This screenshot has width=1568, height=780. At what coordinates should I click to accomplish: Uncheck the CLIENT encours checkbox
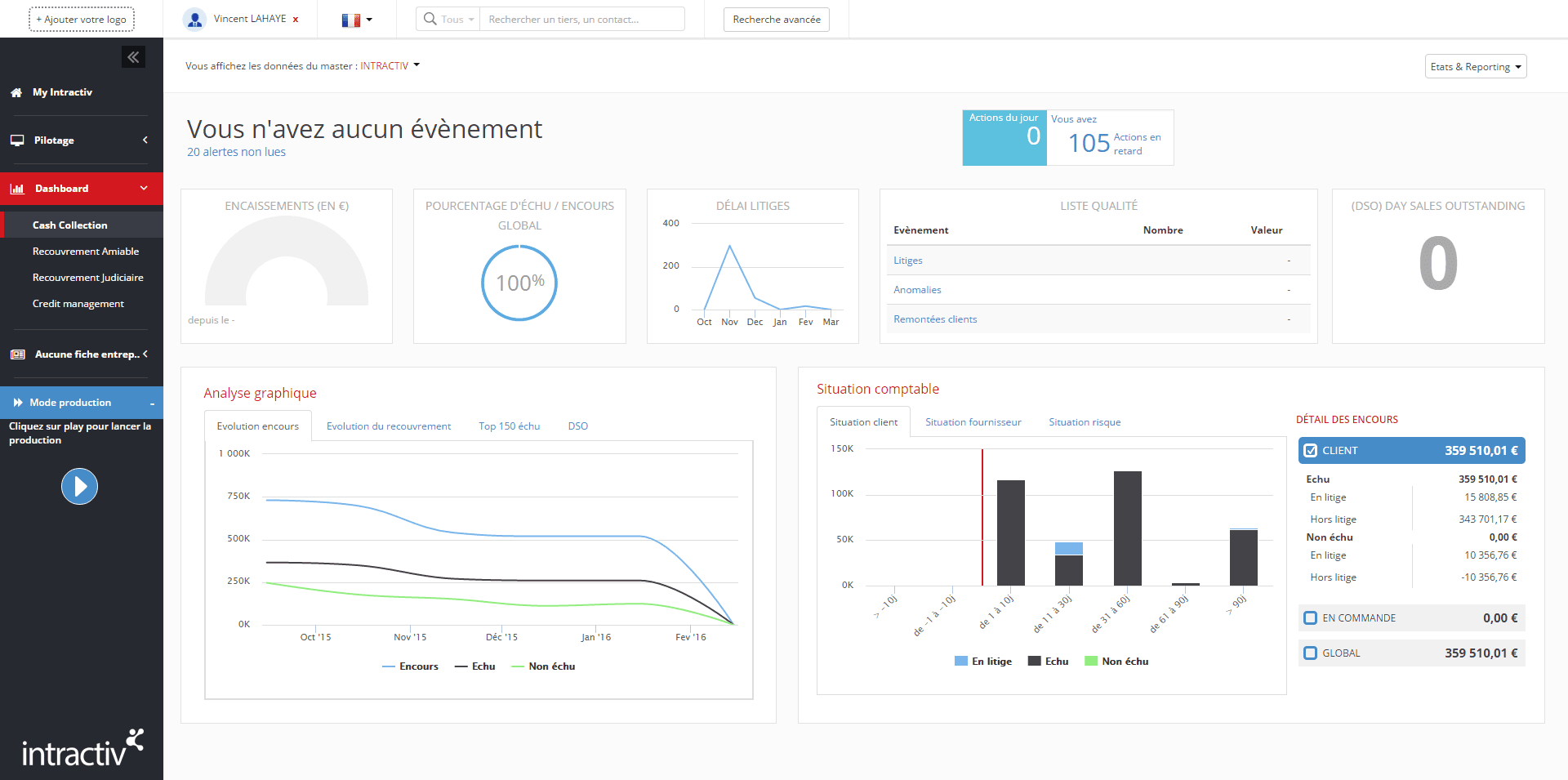point(1311,451)
